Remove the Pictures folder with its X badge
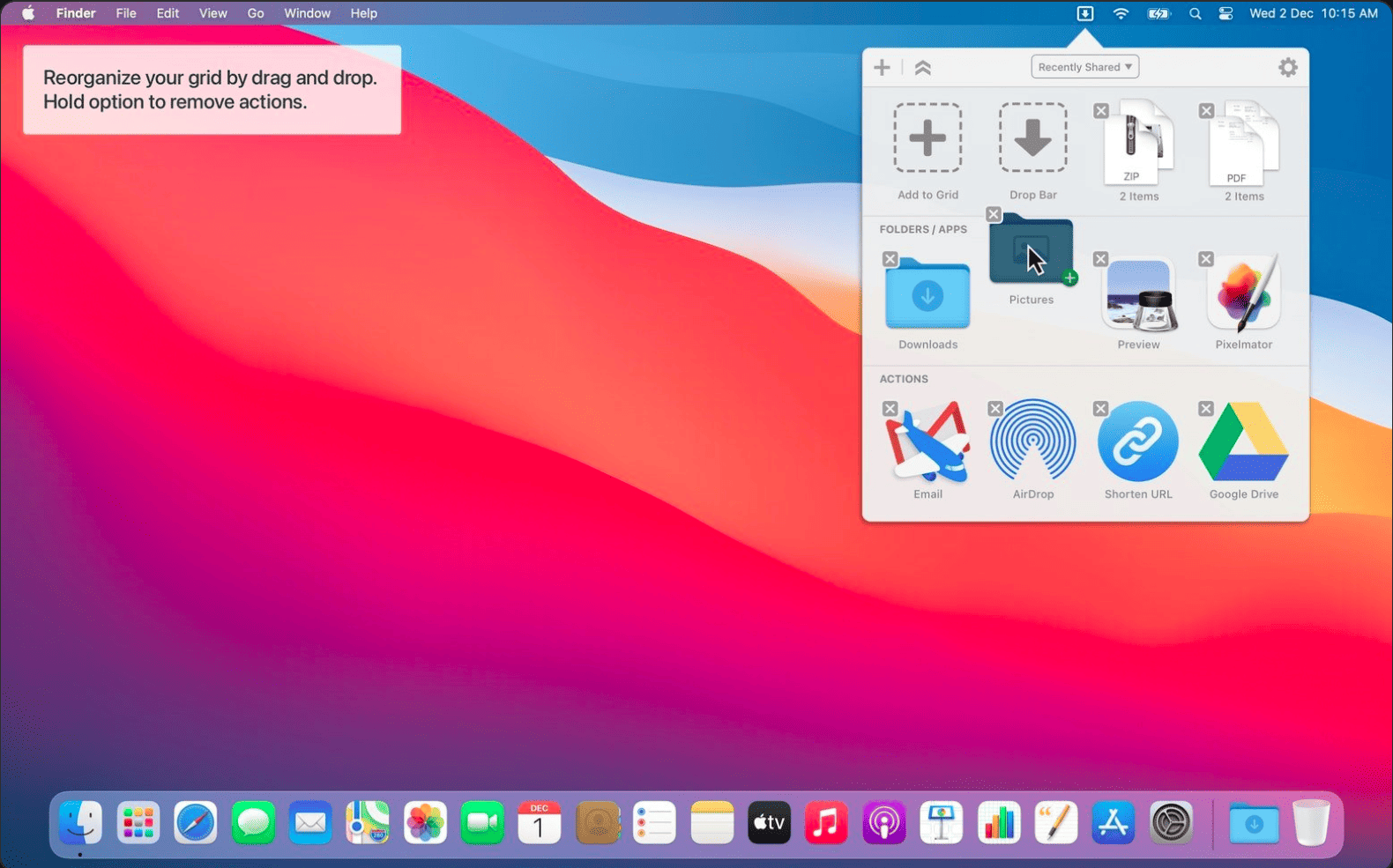The width and height of the screenshot is (1393, 868). click(x=994, y=214)
